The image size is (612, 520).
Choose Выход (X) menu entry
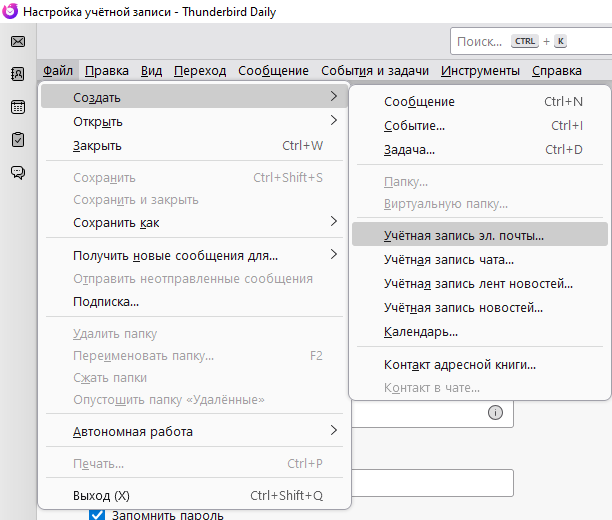click(x=194, y=495)
